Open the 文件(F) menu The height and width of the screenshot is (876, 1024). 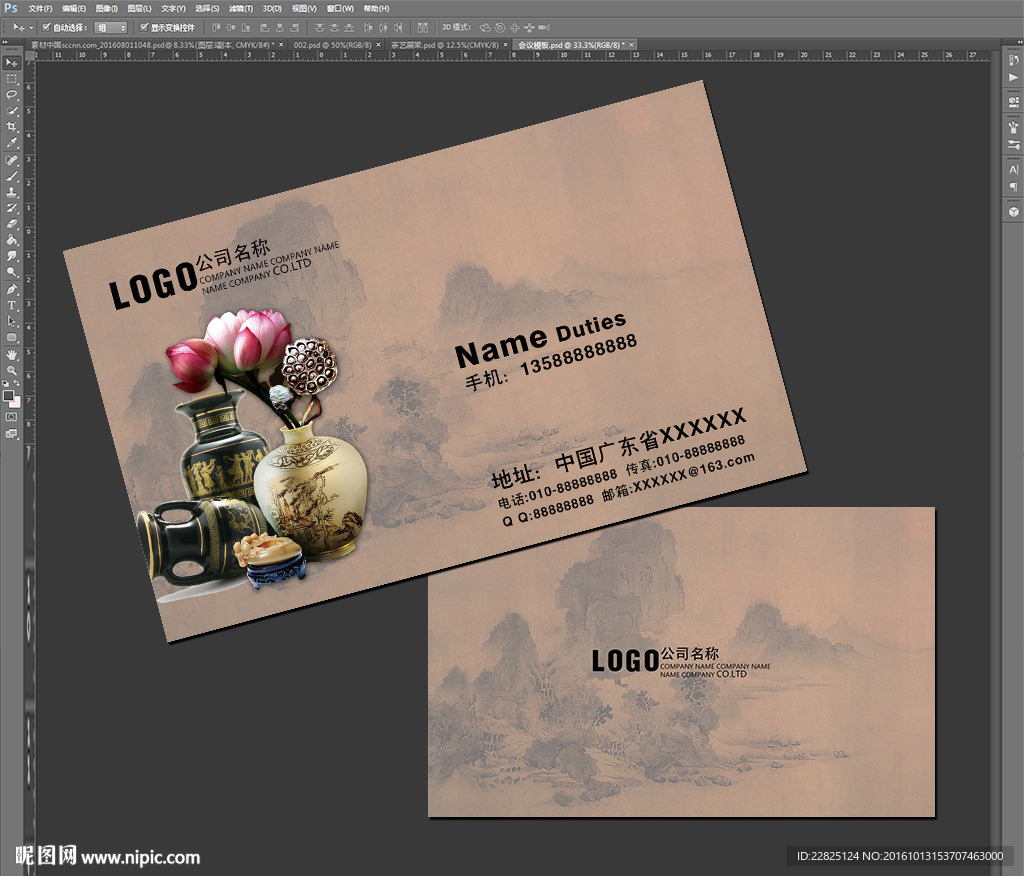pos(40,8)
